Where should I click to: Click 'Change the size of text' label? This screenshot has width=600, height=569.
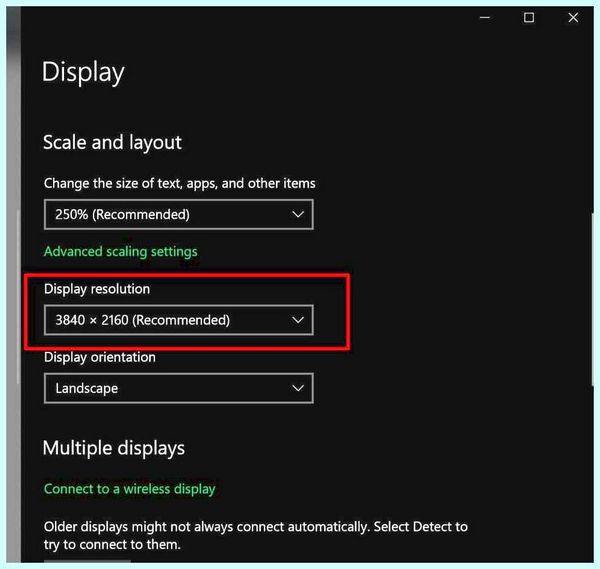coord(179,184)
